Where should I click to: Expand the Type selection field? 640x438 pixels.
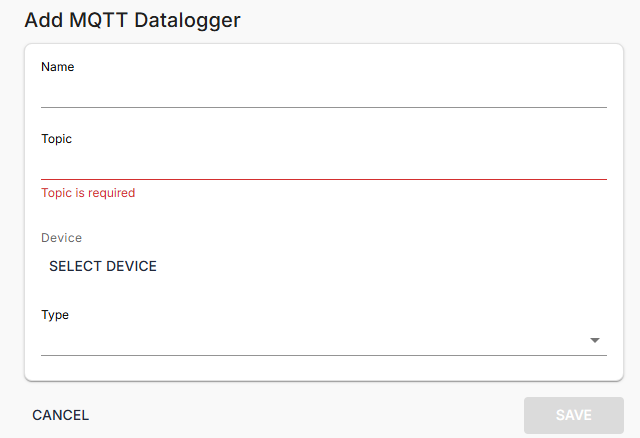click(x=310, y=340)
